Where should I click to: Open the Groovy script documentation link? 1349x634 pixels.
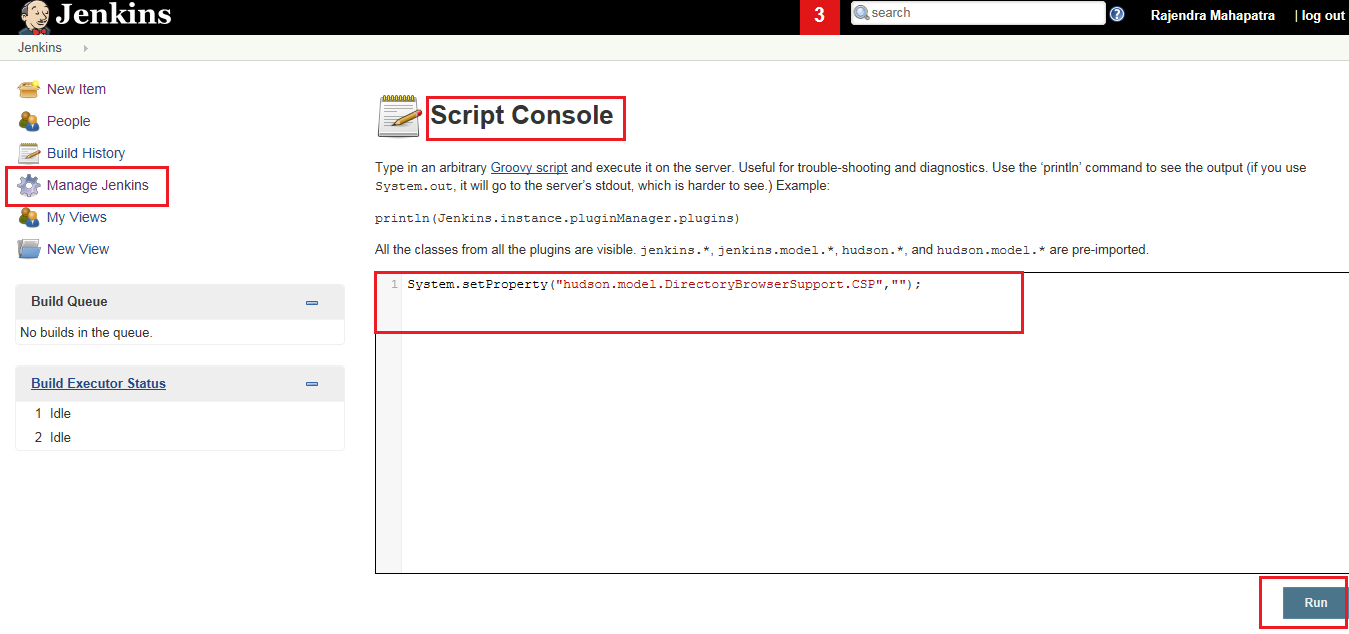(x=528, y=167)
